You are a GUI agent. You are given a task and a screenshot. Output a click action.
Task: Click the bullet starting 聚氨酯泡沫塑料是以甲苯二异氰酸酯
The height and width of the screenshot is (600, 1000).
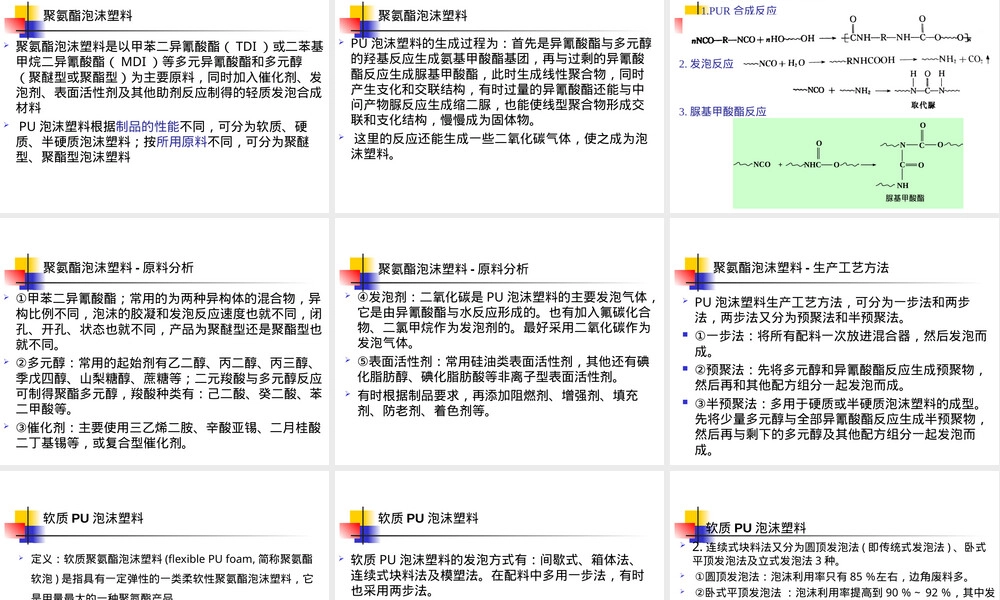[169, 77]
